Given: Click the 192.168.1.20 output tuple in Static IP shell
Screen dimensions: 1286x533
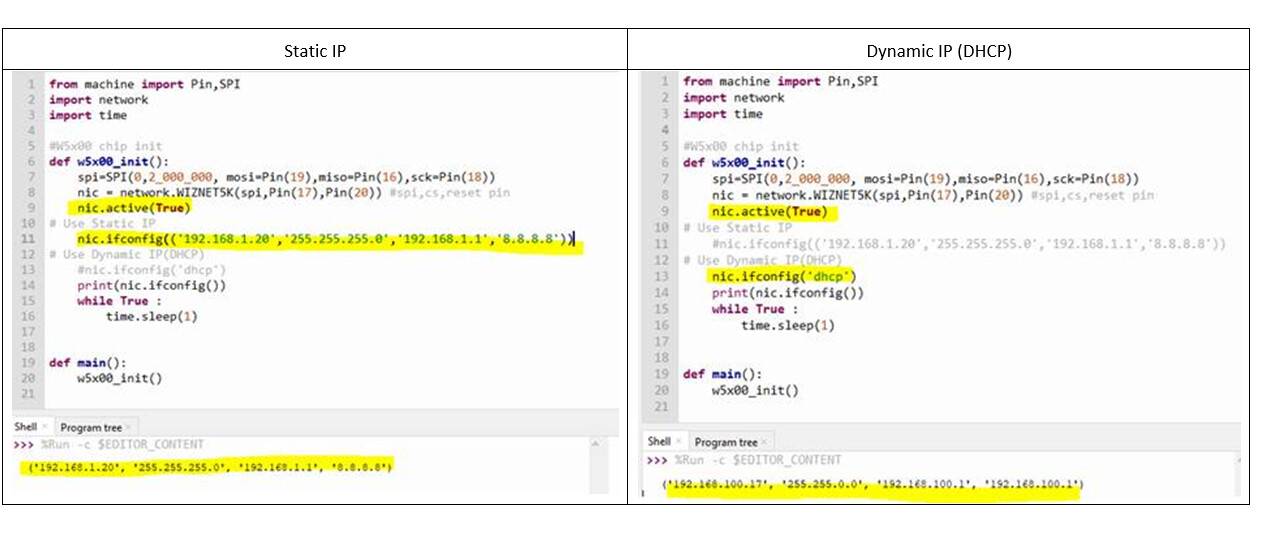Looking at the screenshot, I should (210, 466).
